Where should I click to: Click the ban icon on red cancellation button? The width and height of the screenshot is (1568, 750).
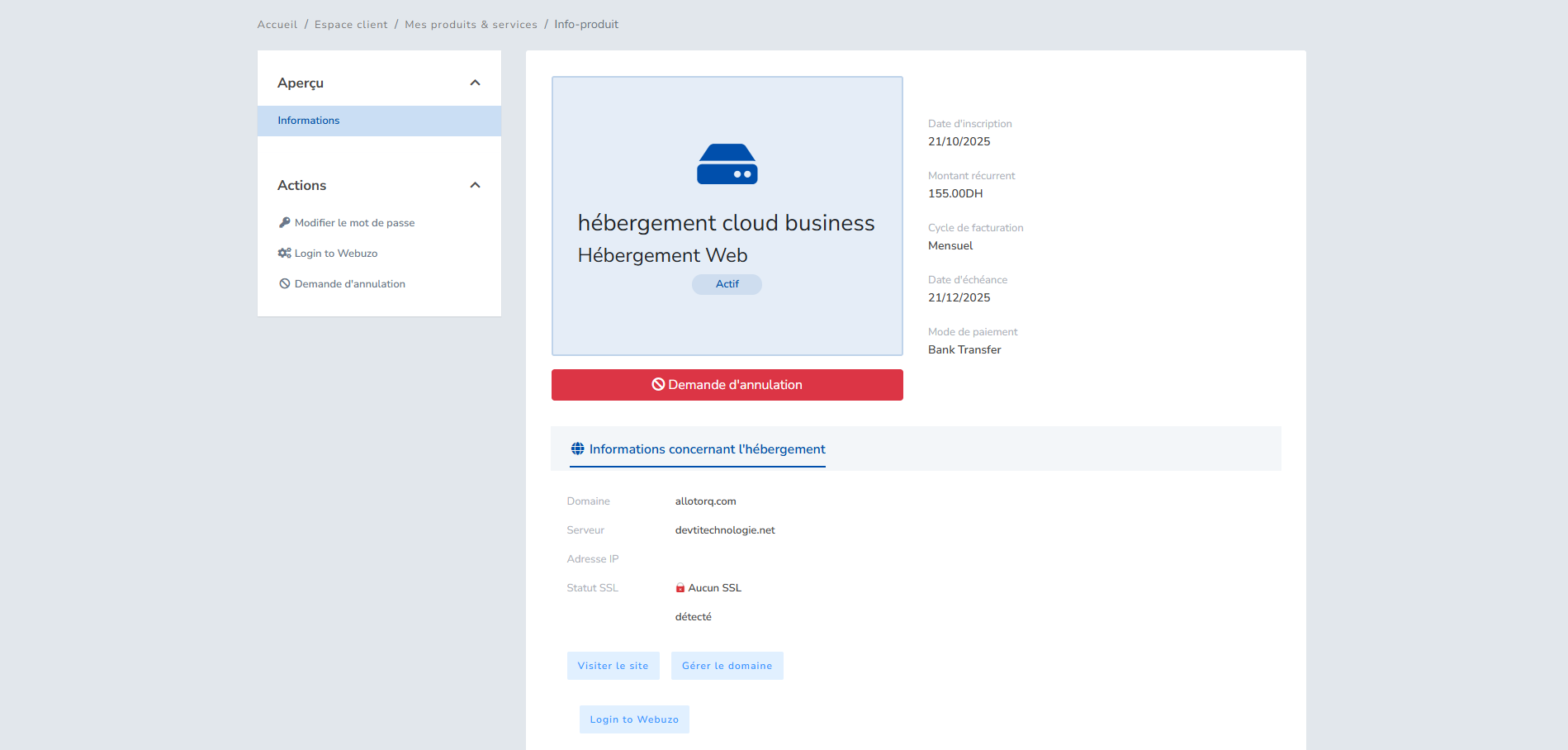[658, 385]
